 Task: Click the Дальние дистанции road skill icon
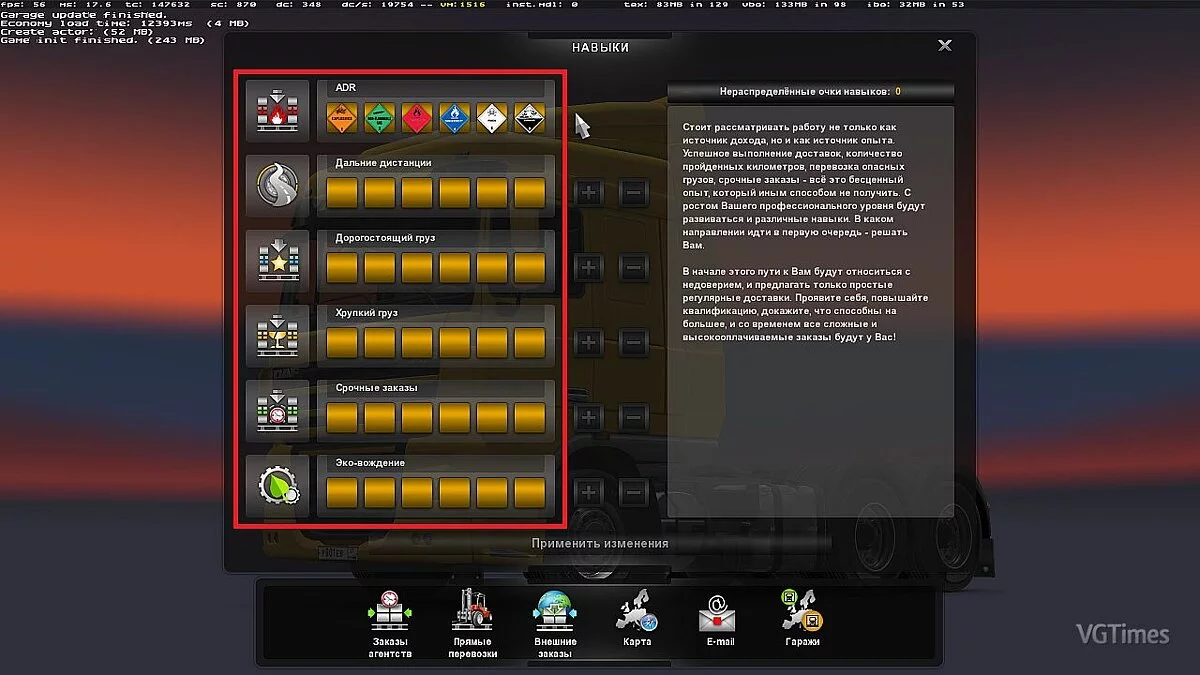[279, 186]
